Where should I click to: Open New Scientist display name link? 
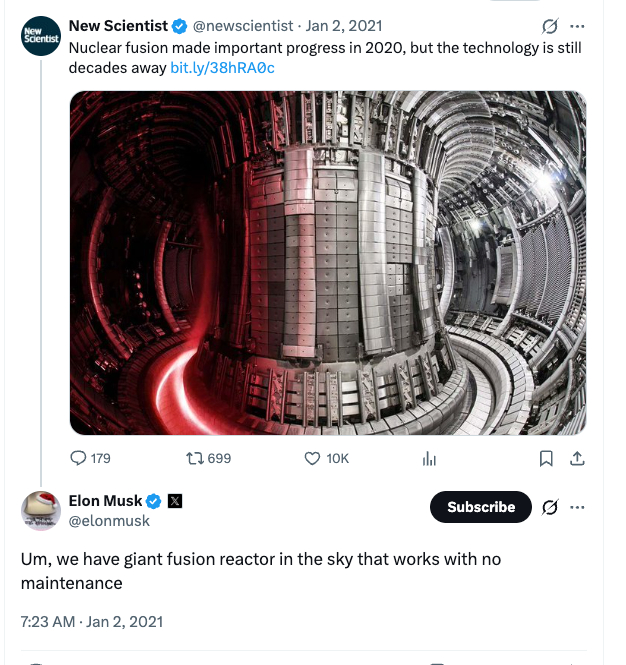[x=118, y=26]
